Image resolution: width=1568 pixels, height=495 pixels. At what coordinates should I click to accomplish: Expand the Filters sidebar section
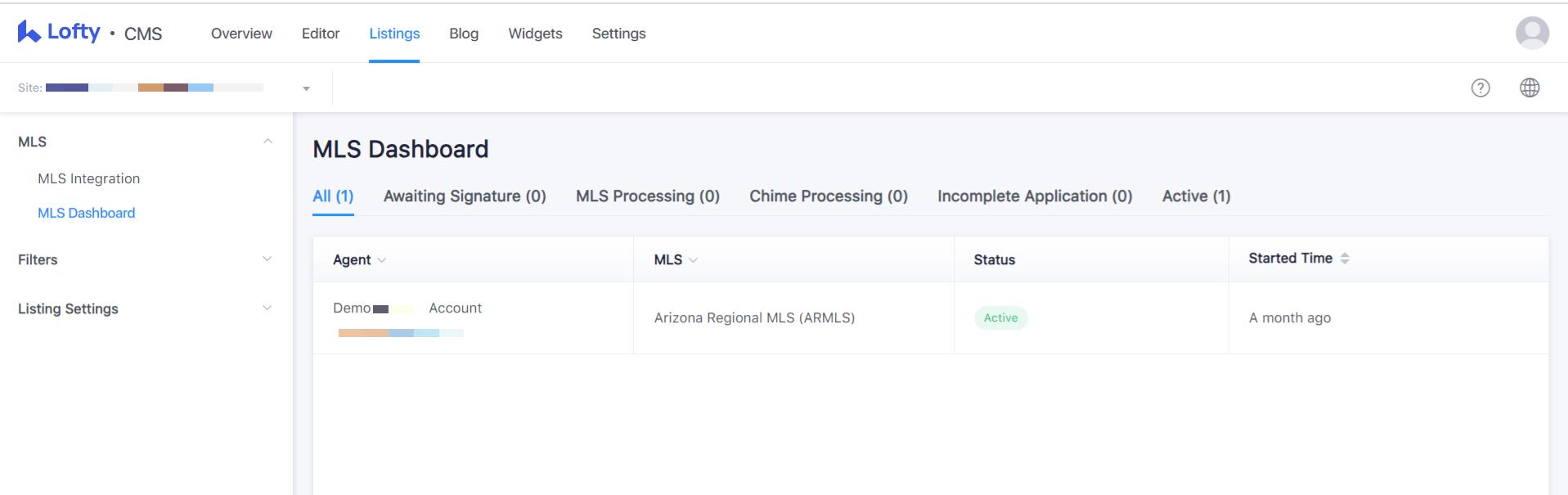146,259
